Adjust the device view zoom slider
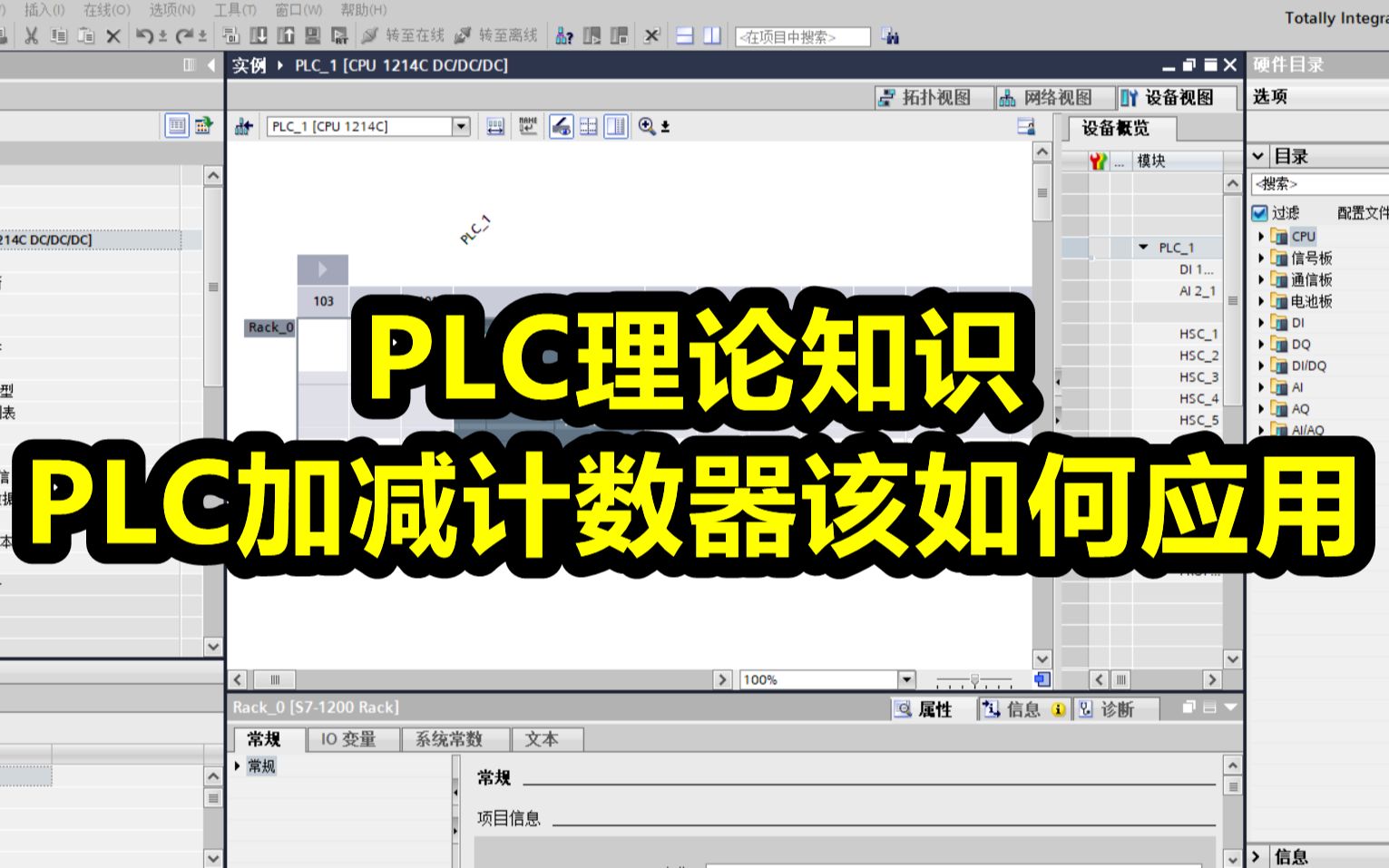Screen dimensions: 1389x868 tap(974, 679)
